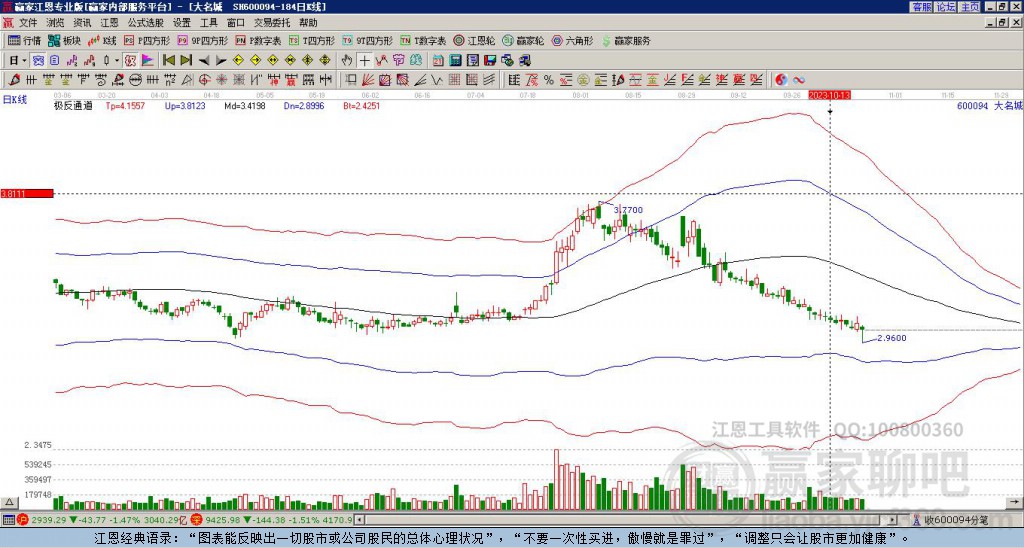Viewport: 1024px width, 548px height.
Task: Open the T四方形 tool
Action: click(x=312, y=40)
